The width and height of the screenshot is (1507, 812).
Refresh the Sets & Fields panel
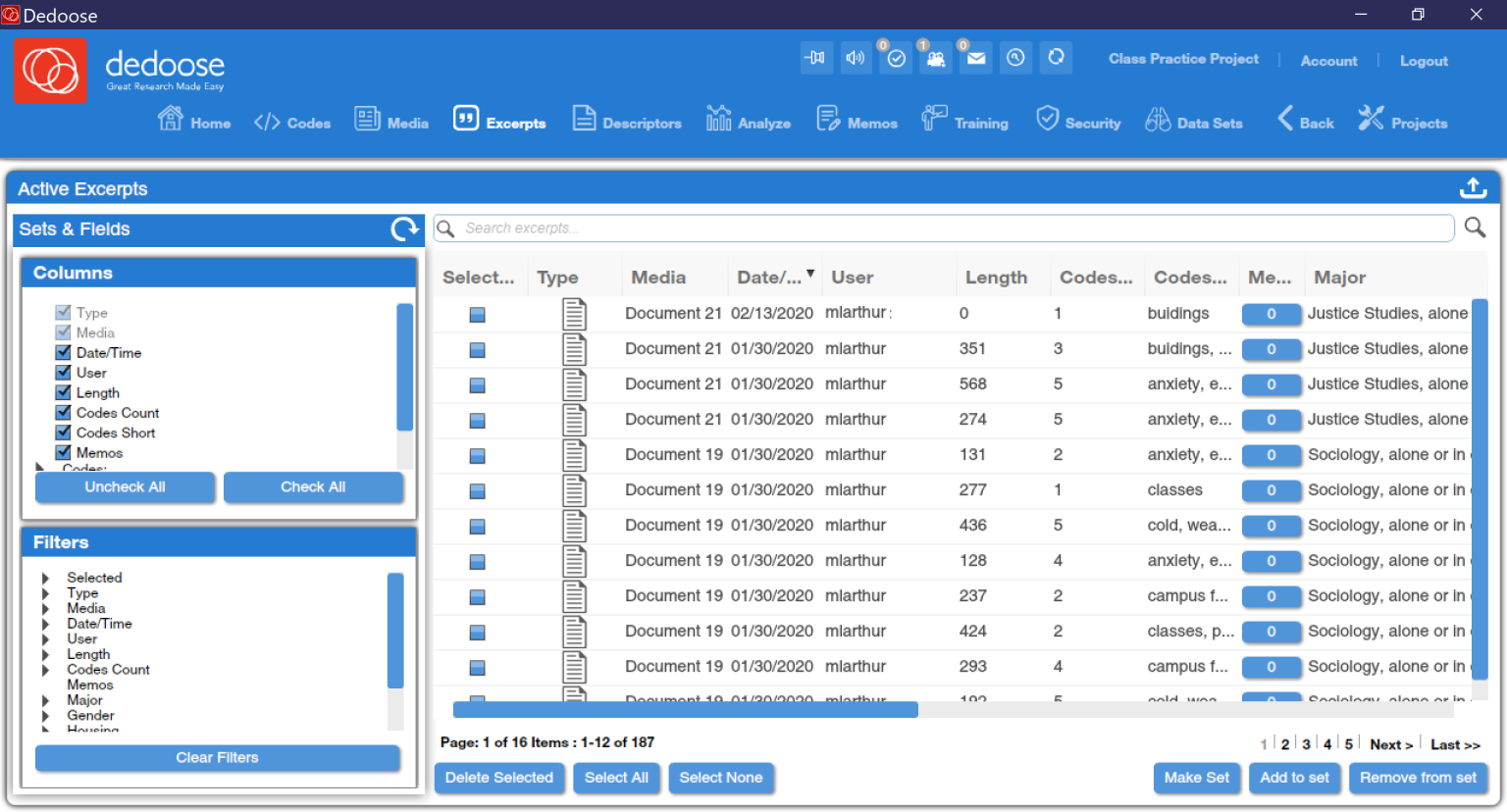point(404,228)
